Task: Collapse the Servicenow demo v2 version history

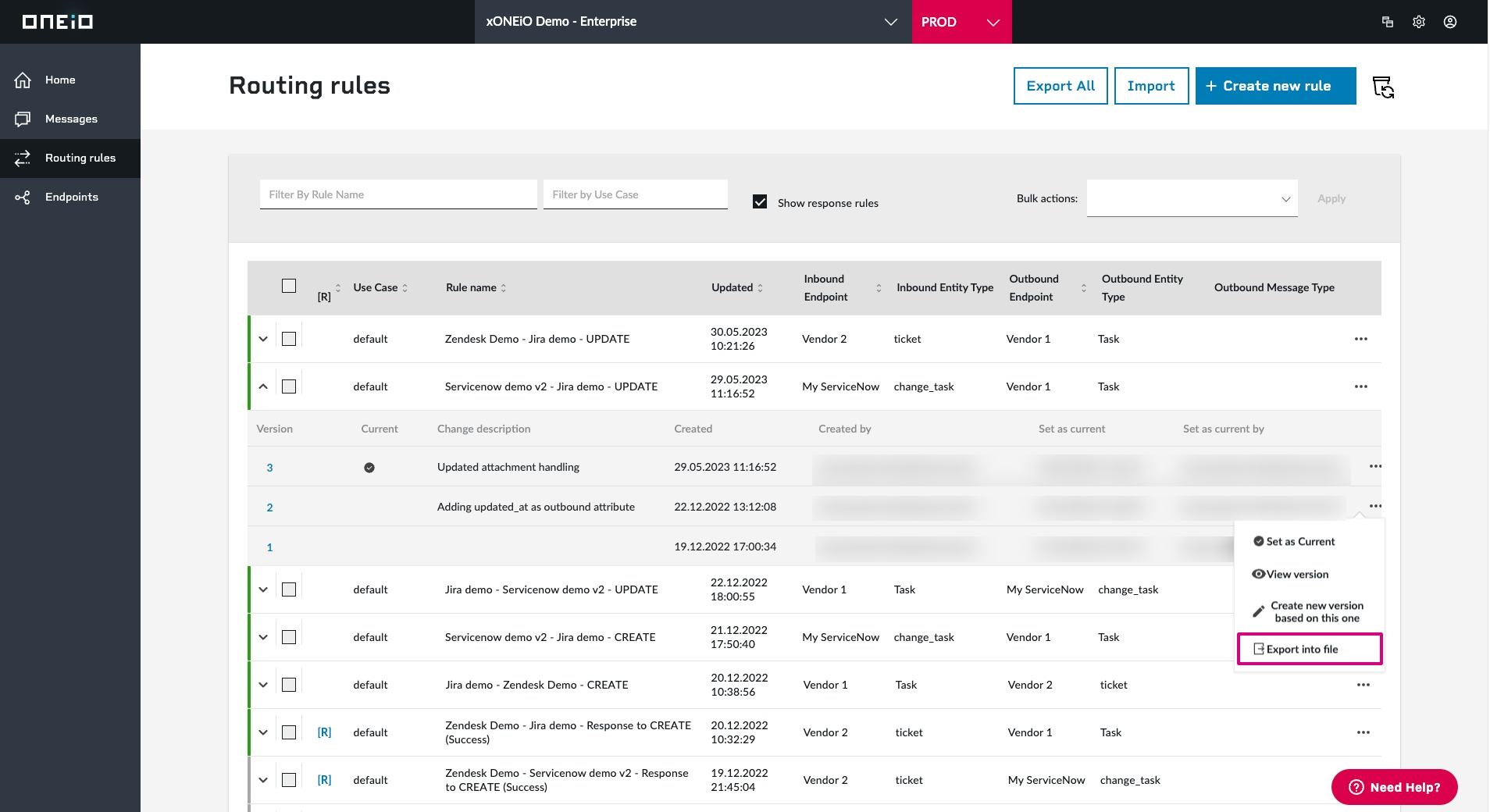Action: (263, 386)
